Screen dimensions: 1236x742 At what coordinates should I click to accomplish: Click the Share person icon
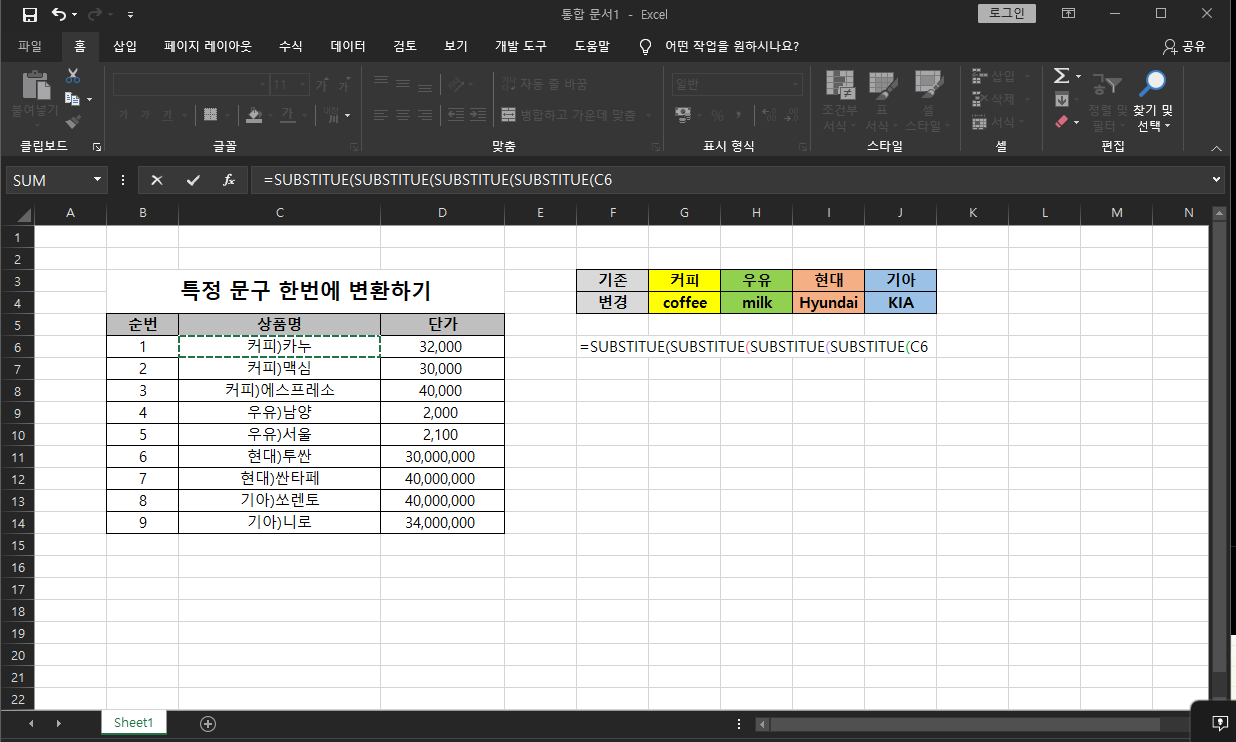click(x=1169, y=46)
